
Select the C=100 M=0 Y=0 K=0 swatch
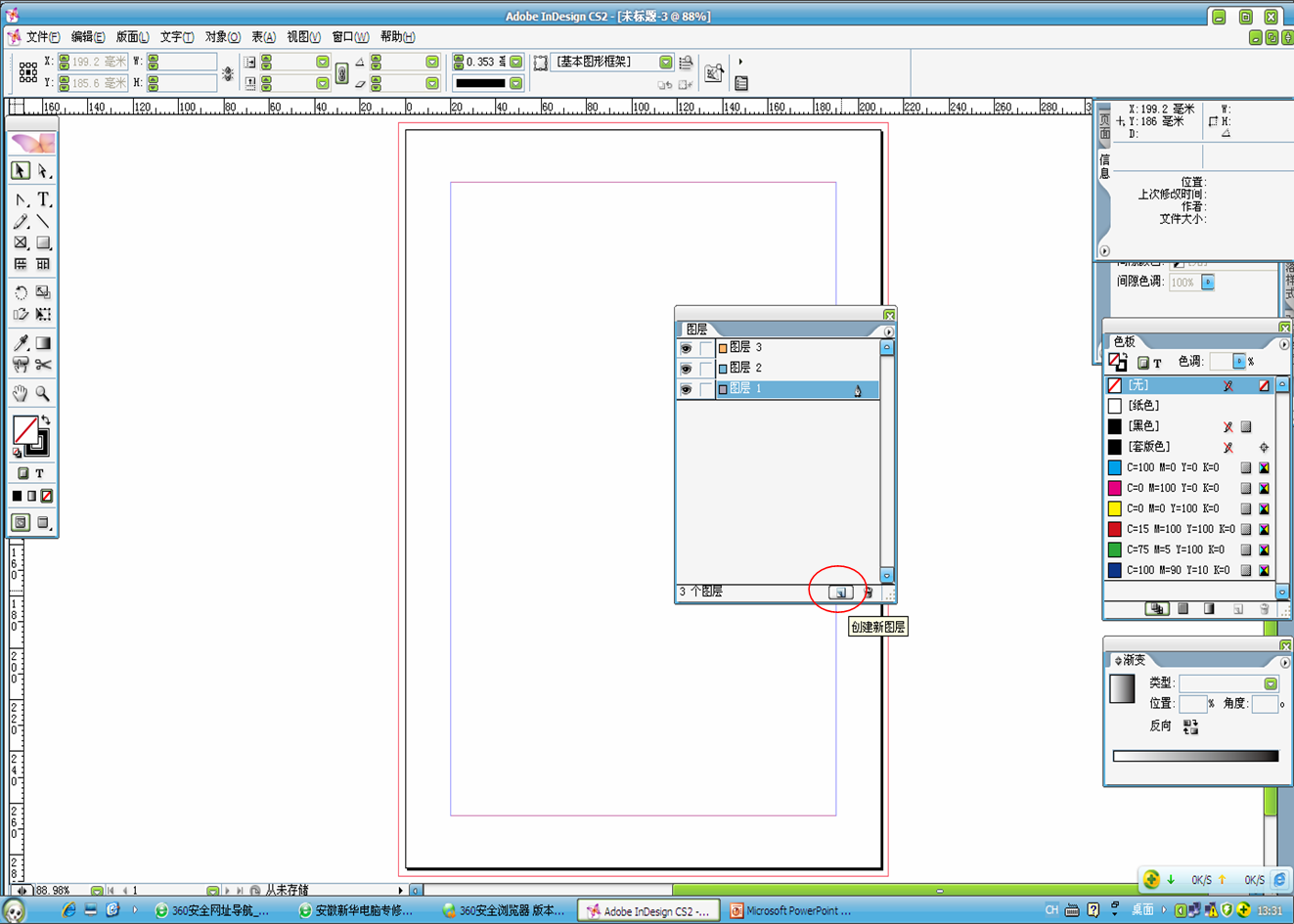[1172, 467]
